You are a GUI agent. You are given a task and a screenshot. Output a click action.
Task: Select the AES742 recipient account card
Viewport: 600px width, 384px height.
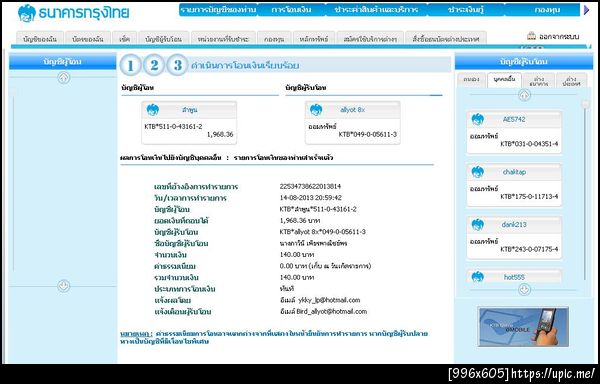[514, 132]
